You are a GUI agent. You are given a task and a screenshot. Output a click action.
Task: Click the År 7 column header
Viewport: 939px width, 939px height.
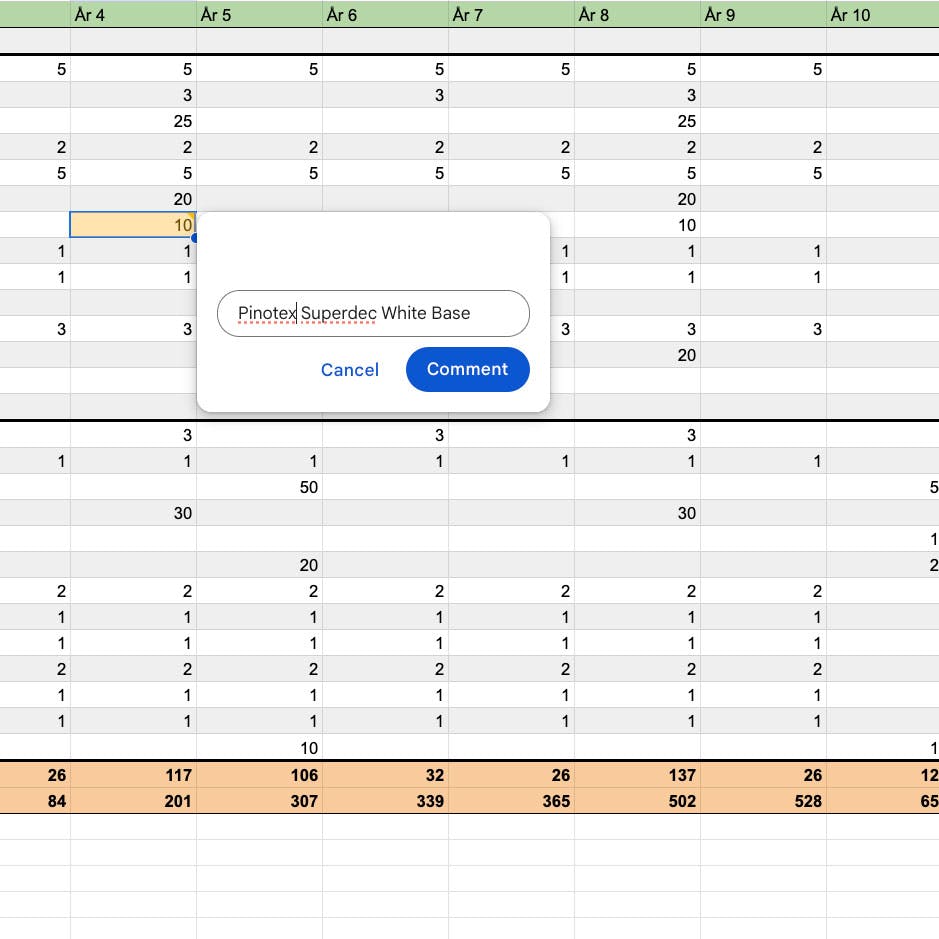point(511,15)
